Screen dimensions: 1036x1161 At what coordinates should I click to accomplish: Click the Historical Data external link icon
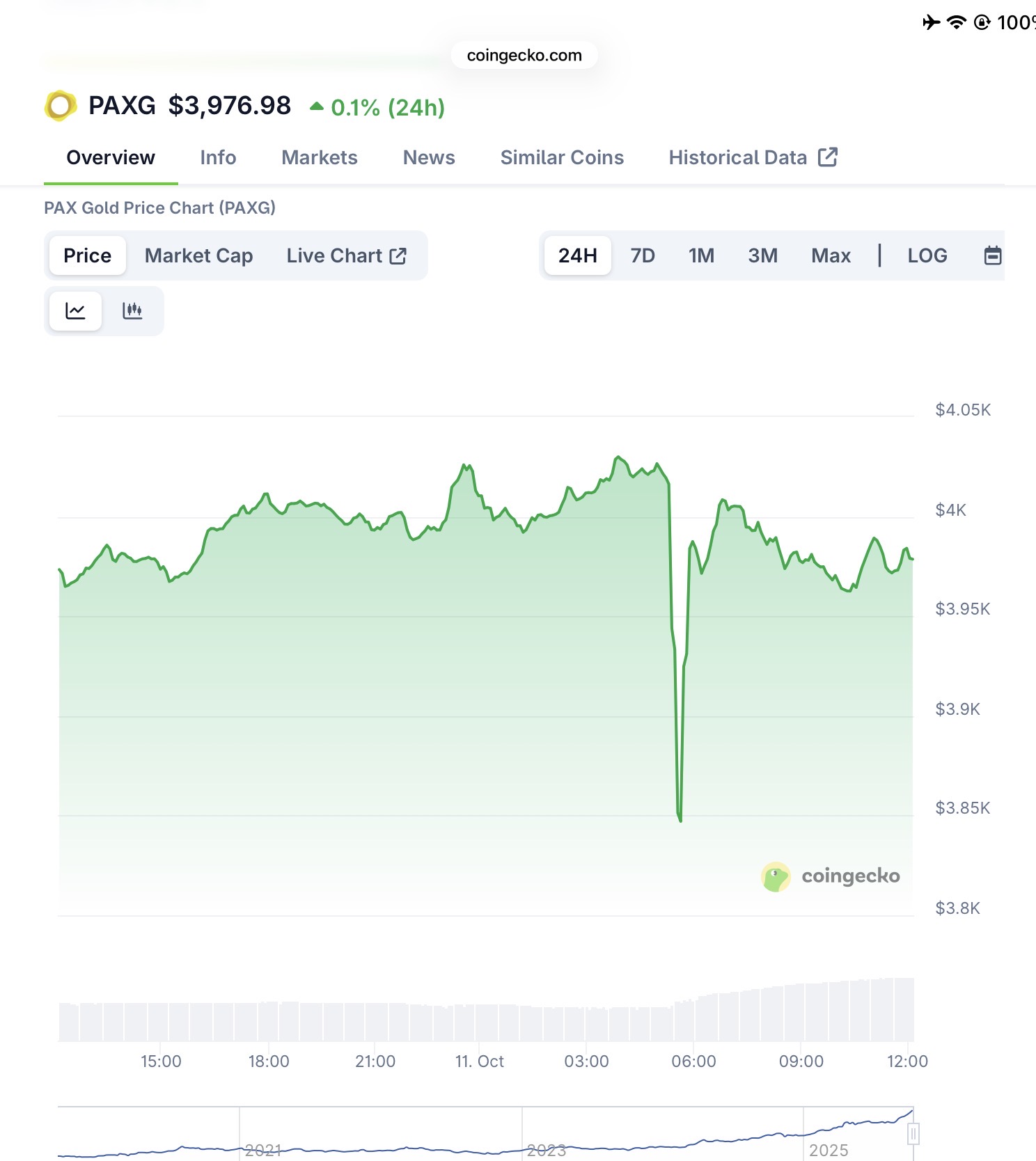(x=828, y=157)
